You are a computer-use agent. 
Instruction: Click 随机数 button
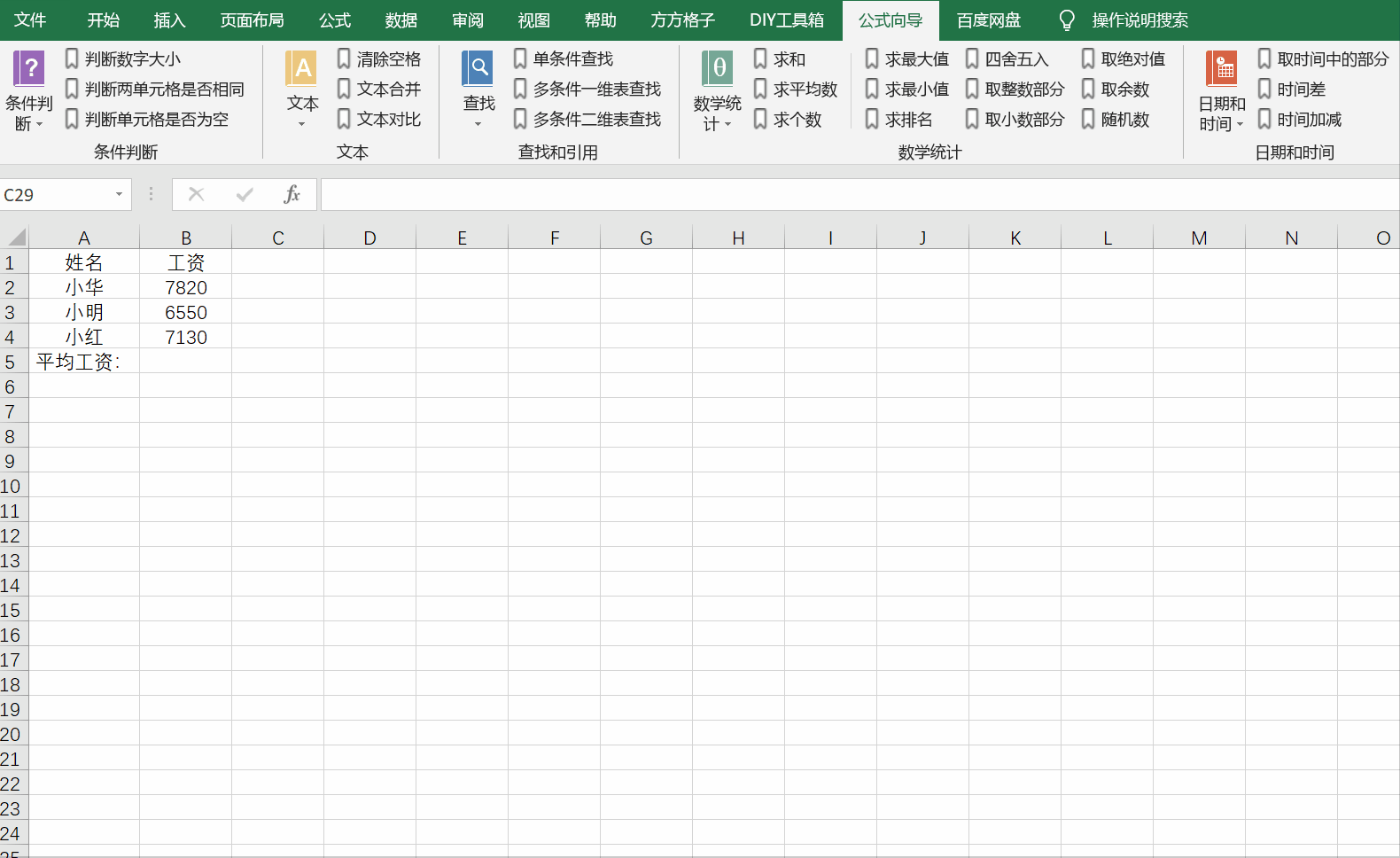(1116, 119)
